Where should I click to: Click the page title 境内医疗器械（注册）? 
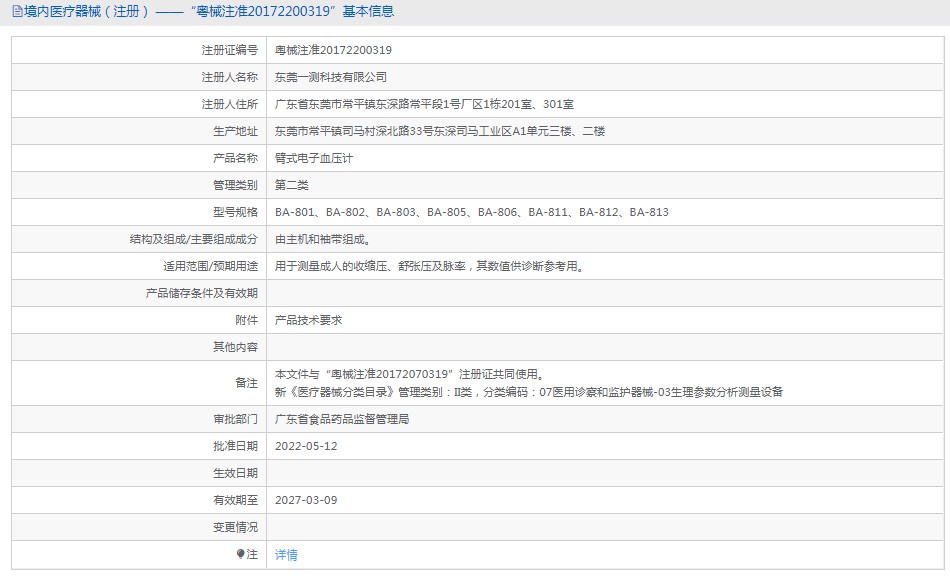tap(87, 12)
